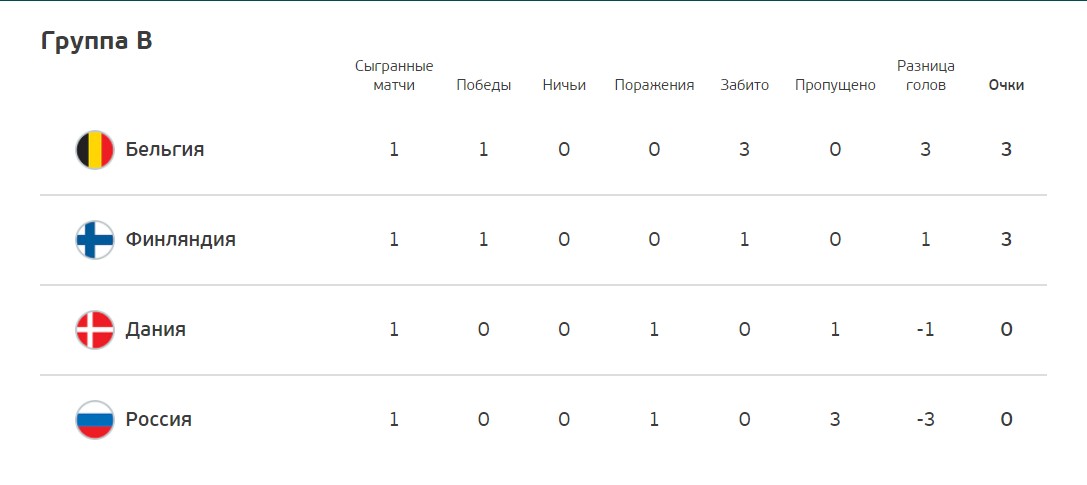Viewport: 1087px width, 485px height.
Task: Click Belgium's points value
Action: (x=1007, y=150)
